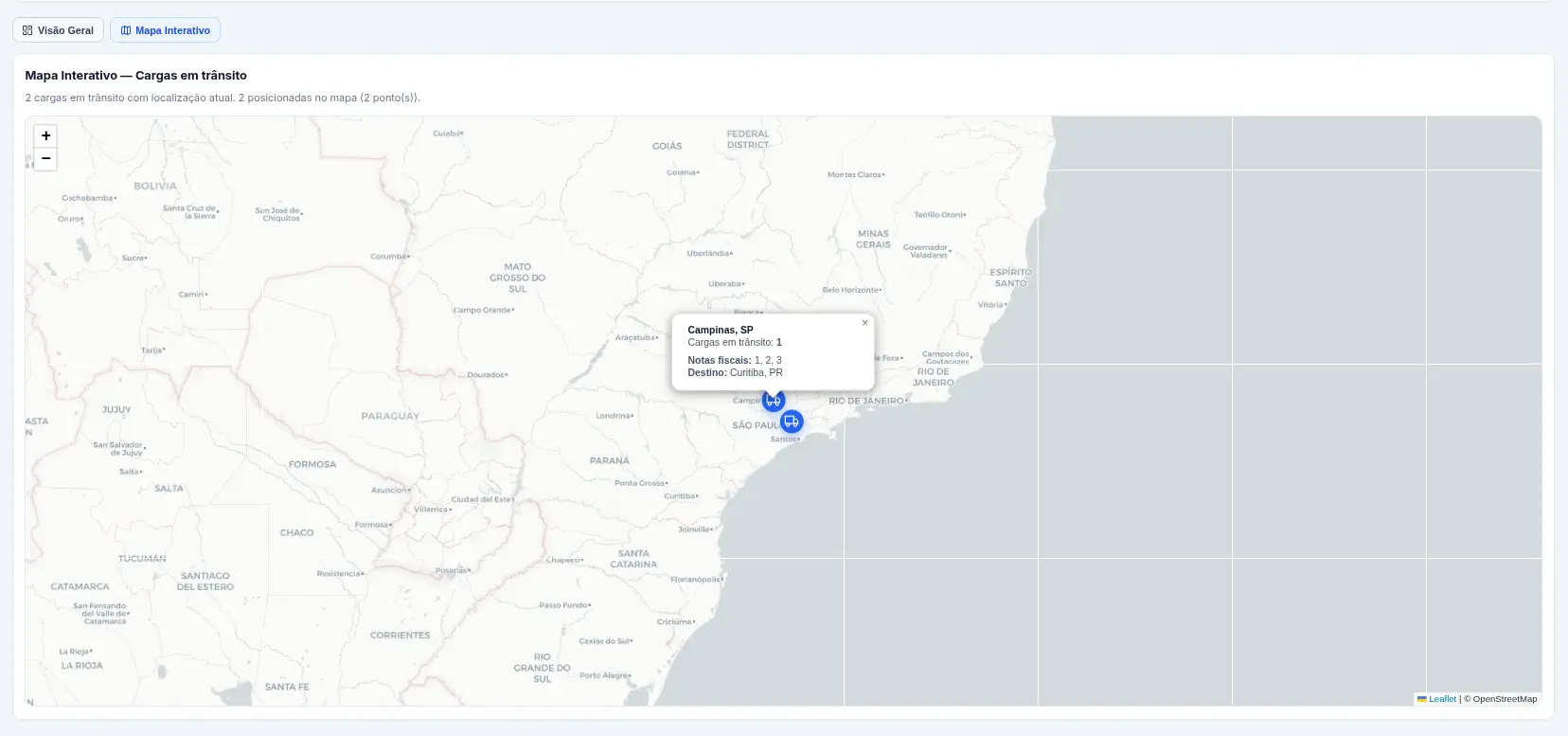Viewport: 1568px width, 736px height.
Task: Zoom out of the map
Action: coord(45,158)
